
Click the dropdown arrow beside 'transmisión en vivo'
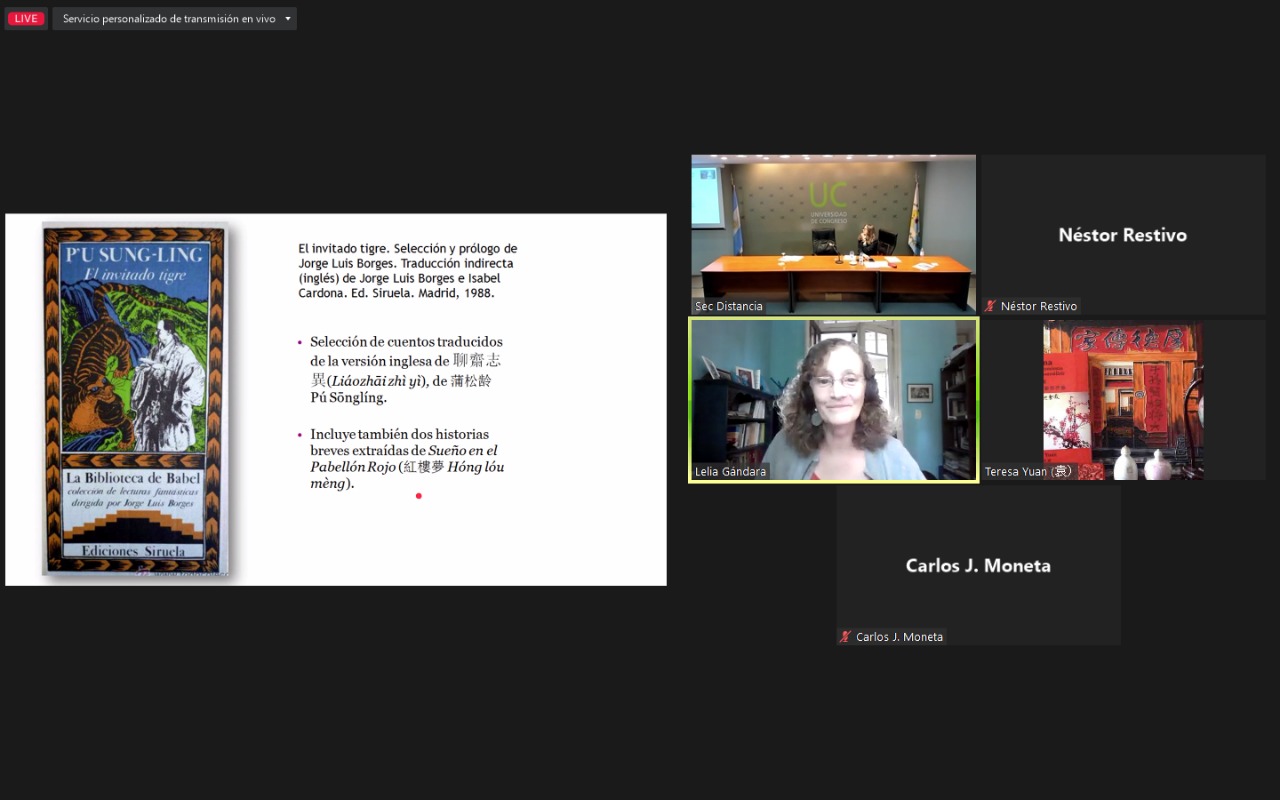coord(288,19)
